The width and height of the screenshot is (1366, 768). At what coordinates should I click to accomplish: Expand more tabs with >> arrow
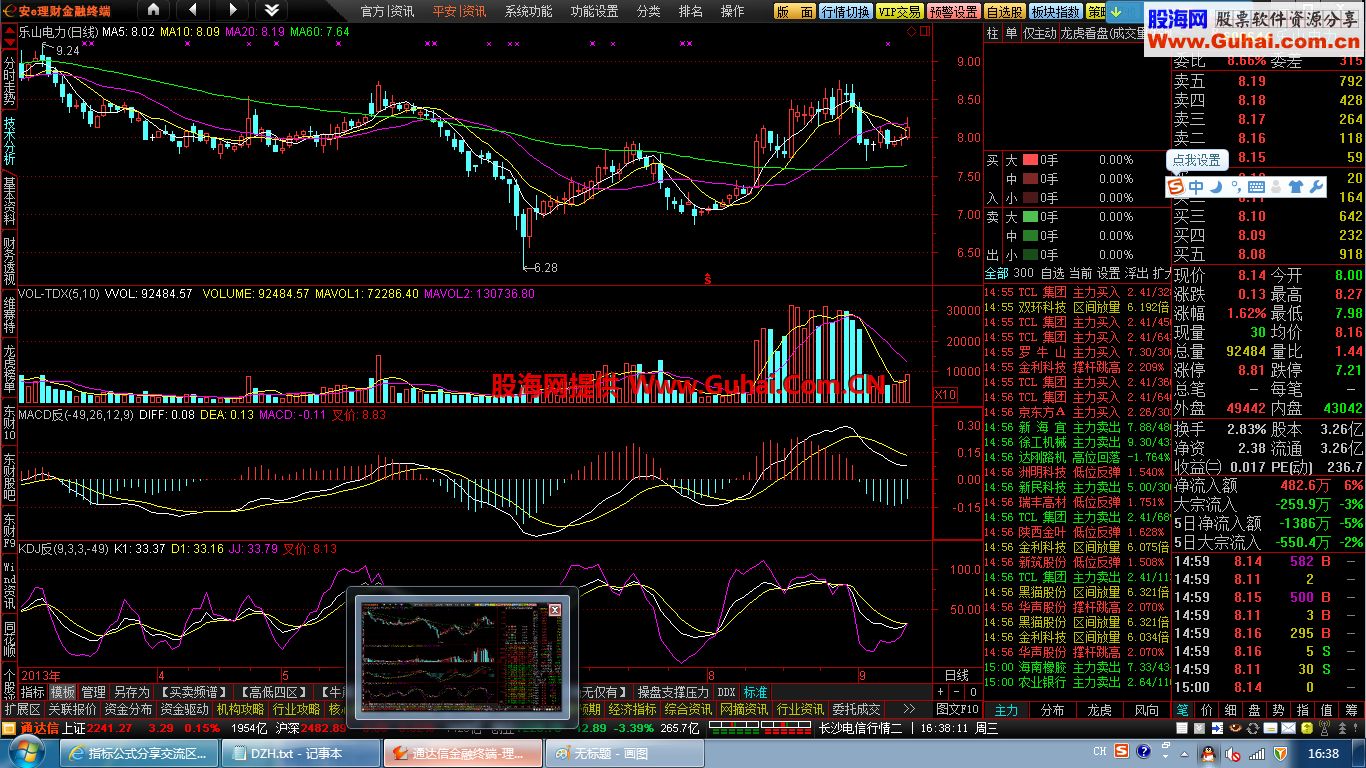tap(908, 709)
